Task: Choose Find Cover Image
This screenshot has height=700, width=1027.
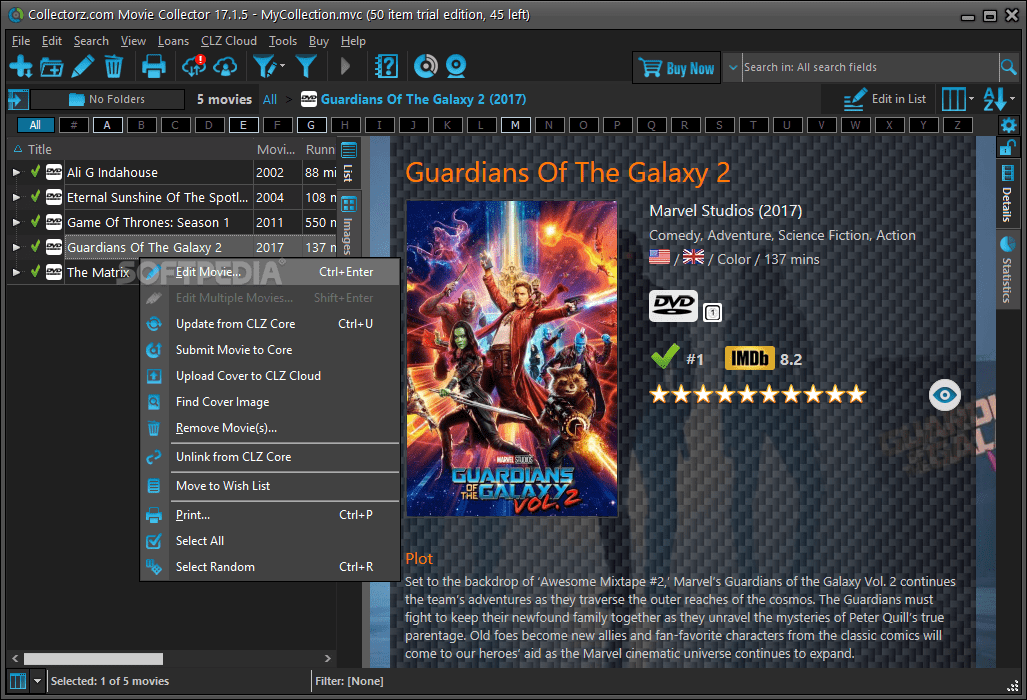Action: click(x=270, y=402)
